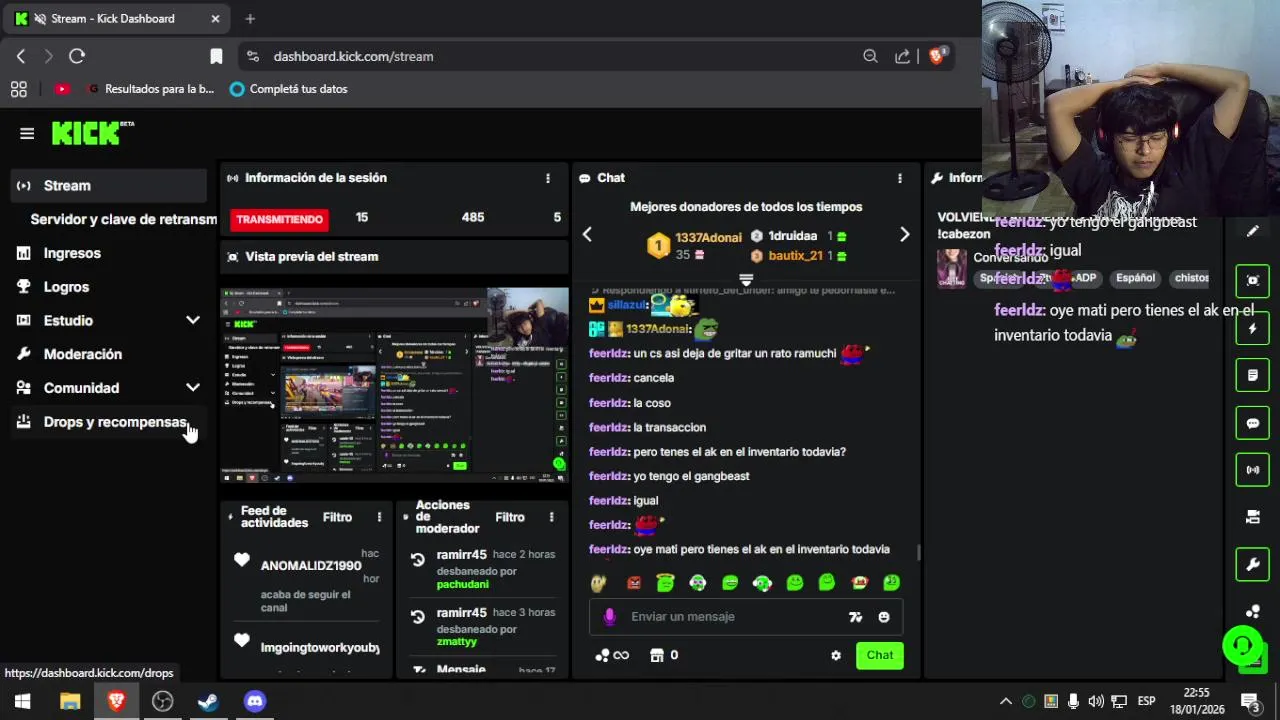Open the green headset support button
Image resolution: width=1280 pixels, height=720 pixels.
1242,644
